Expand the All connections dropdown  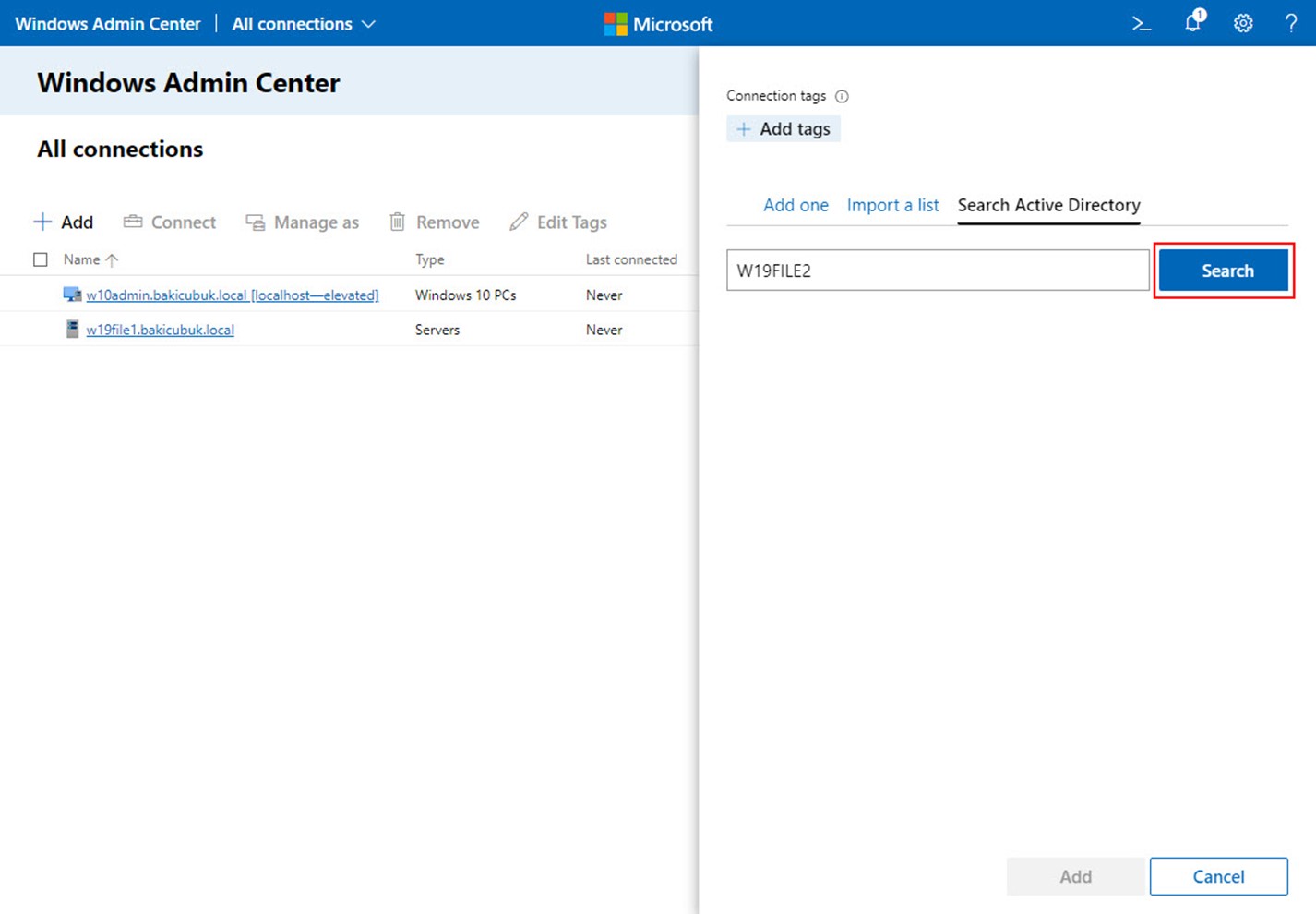(304, 24)
